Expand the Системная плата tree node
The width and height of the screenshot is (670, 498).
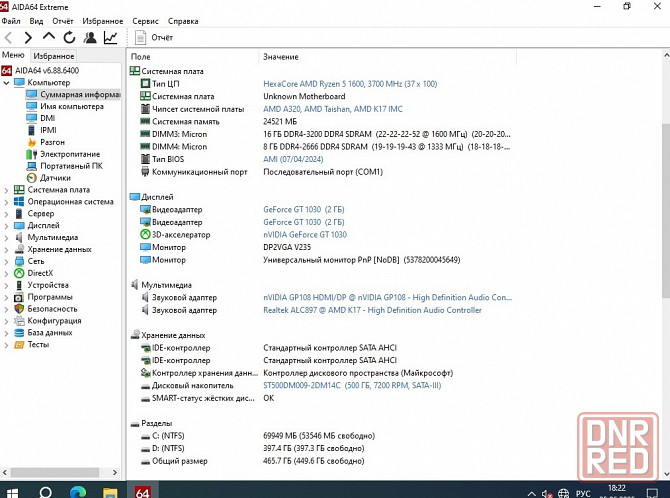pos(6,190)
